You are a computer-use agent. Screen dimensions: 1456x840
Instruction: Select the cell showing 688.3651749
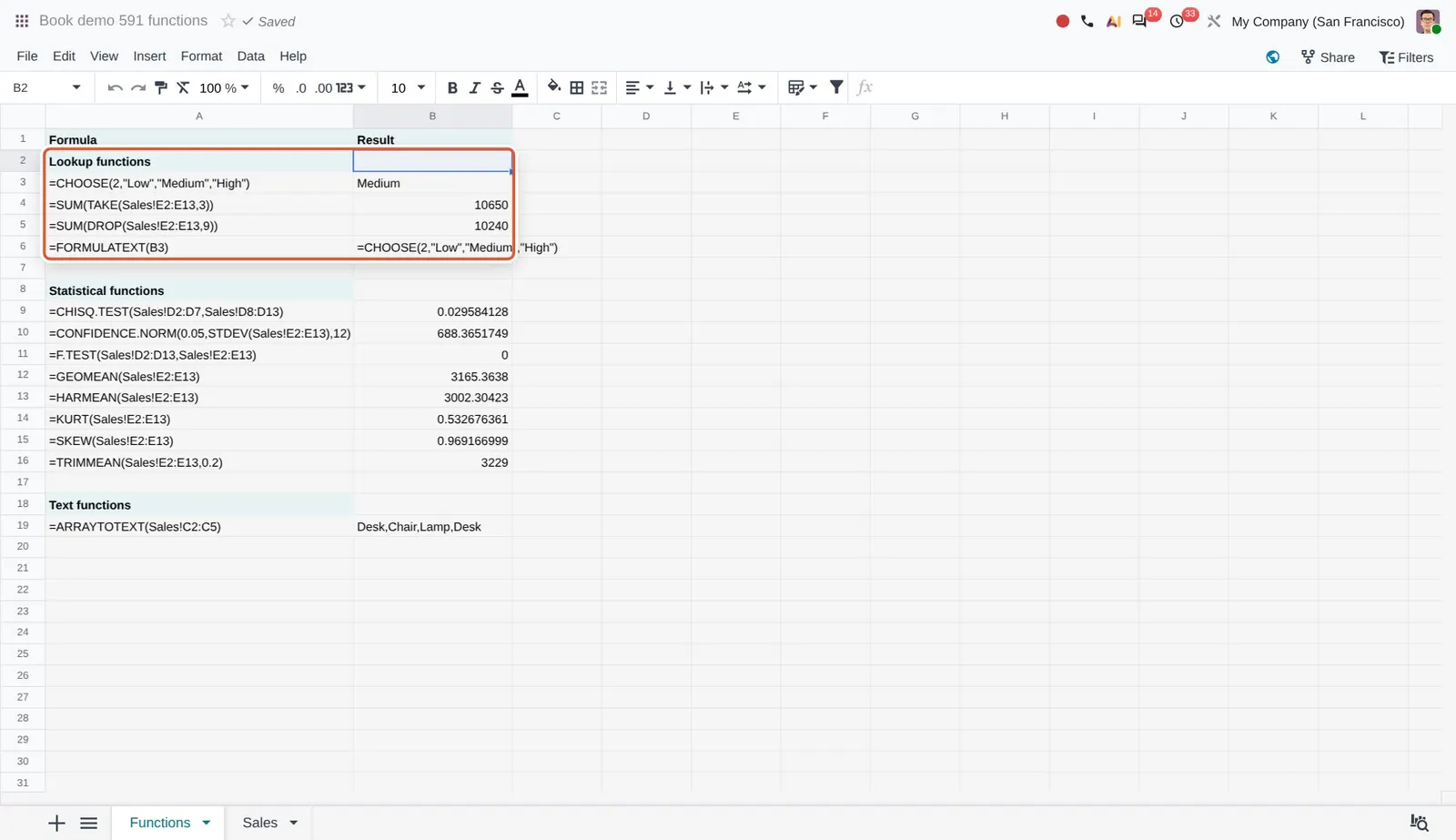pos(432,333)
